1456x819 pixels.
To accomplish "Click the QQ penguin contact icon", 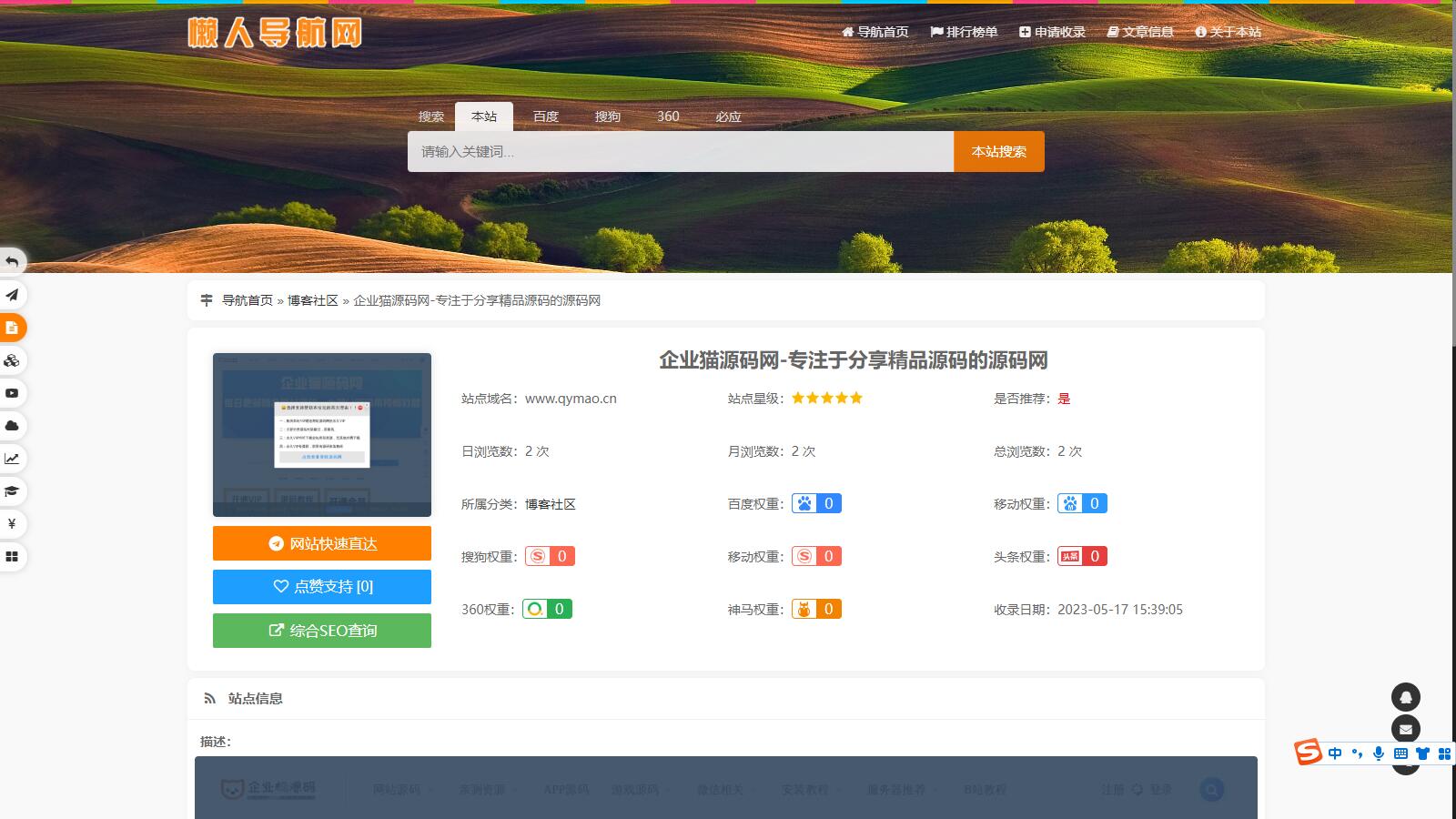I will (x=1405, y=697).
